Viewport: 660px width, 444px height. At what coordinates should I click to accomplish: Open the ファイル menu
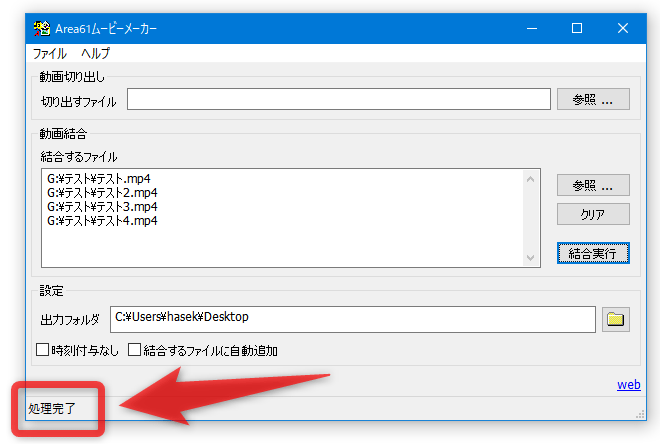tap(50, 53)
